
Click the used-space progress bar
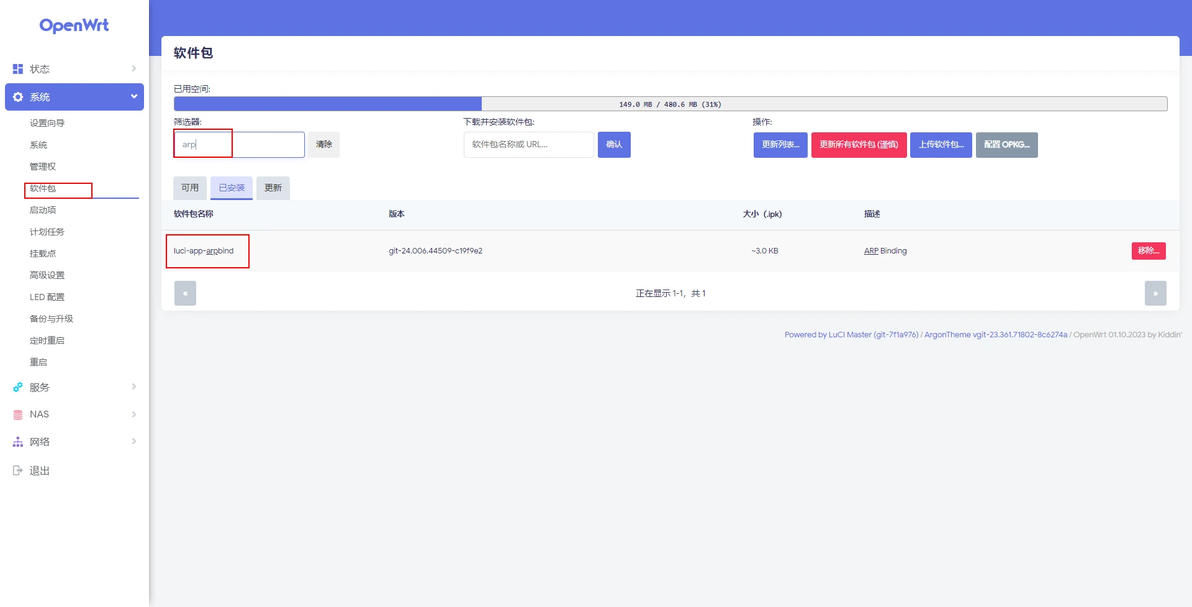[x=670, y=104]
